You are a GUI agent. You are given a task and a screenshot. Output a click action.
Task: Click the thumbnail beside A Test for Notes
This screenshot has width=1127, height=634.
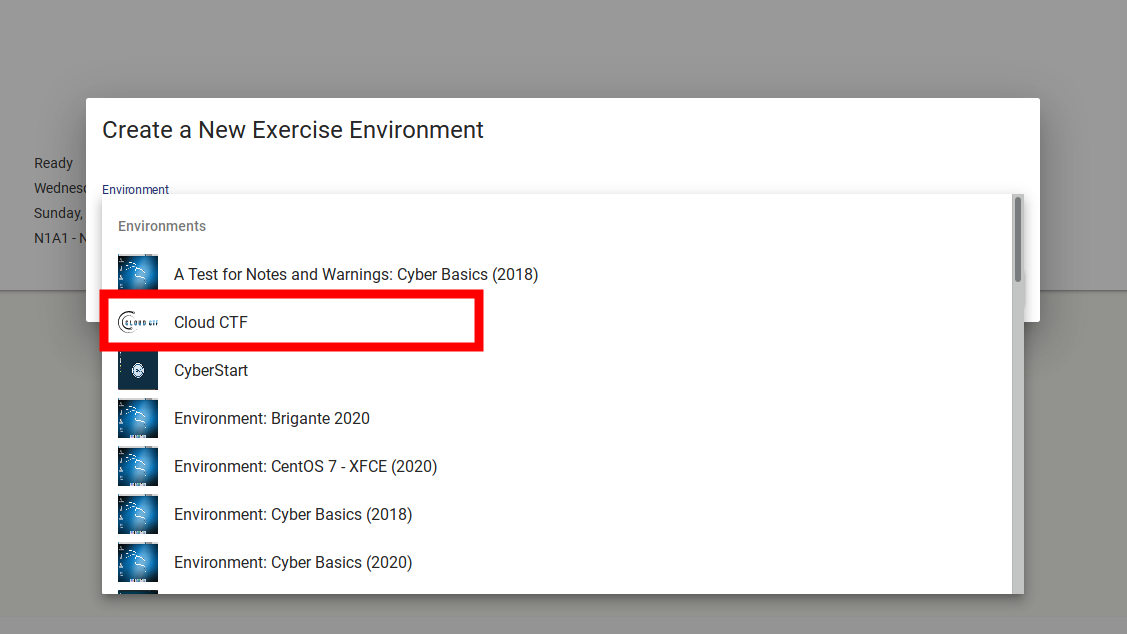[x=137, y=270]
